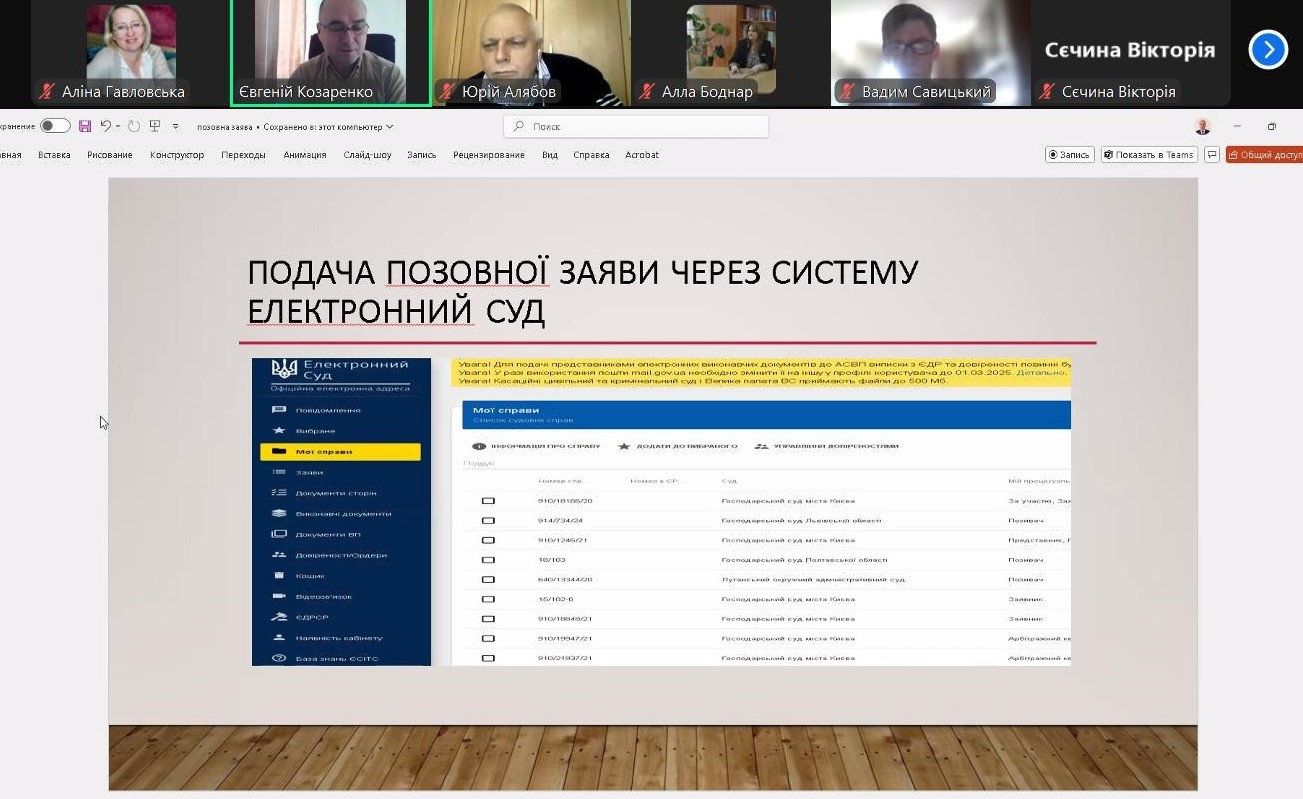This screenshot has height=799, width=1303.
Task: Select Юрій Алябов's video tile
Action: pos(531,52)
